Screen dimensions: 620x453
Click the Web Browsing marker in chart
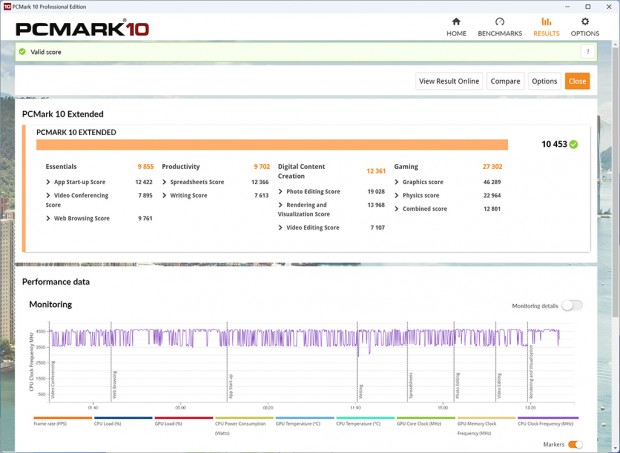point(115,385)
